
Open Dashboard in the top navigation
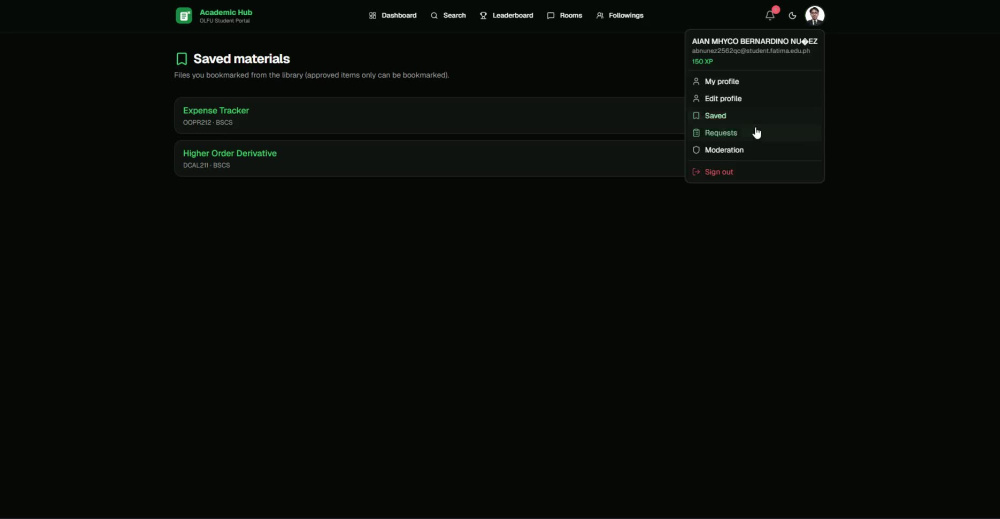coord(392,15)
